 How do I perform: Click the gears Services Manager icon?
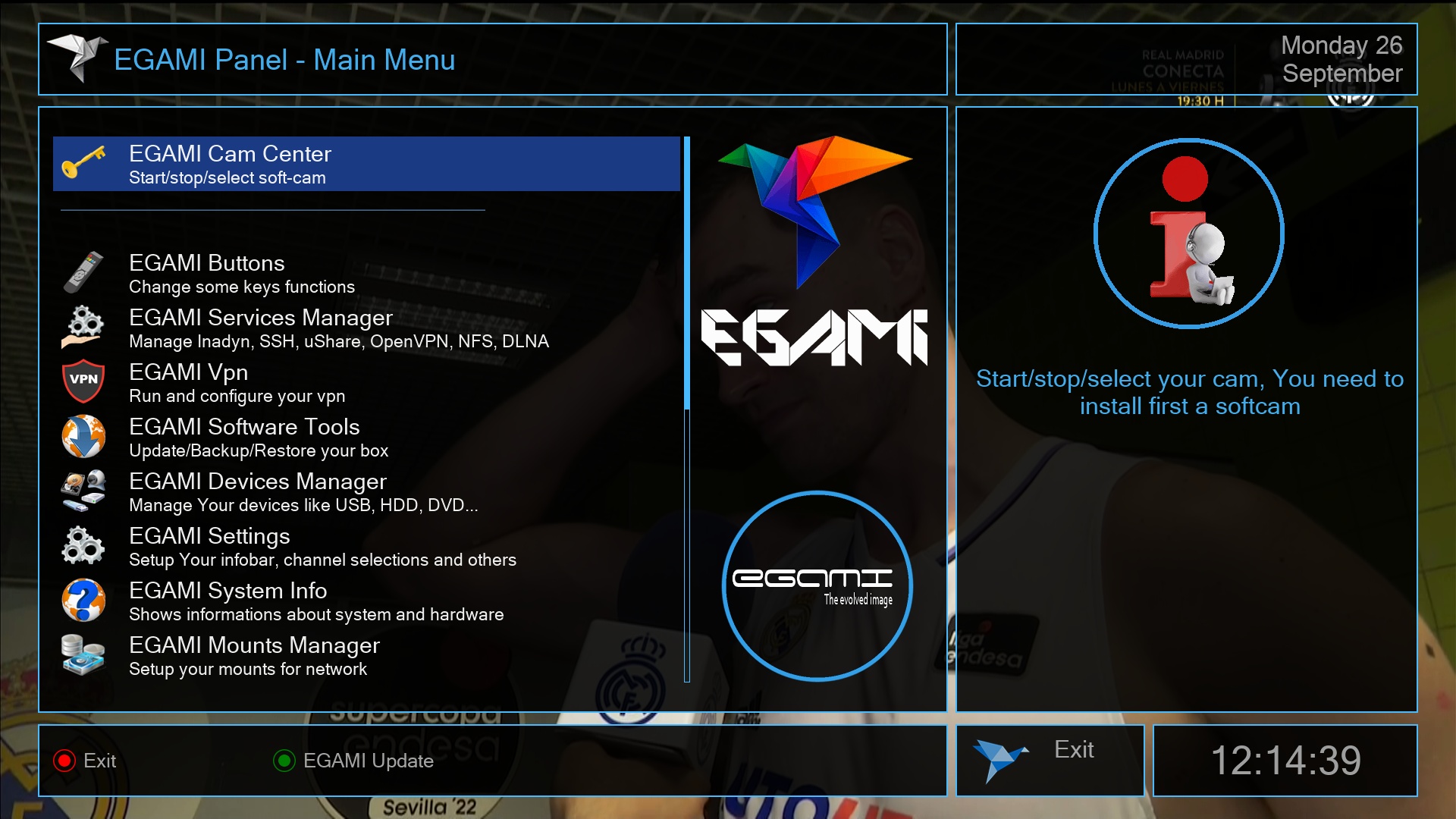point(83,327)
